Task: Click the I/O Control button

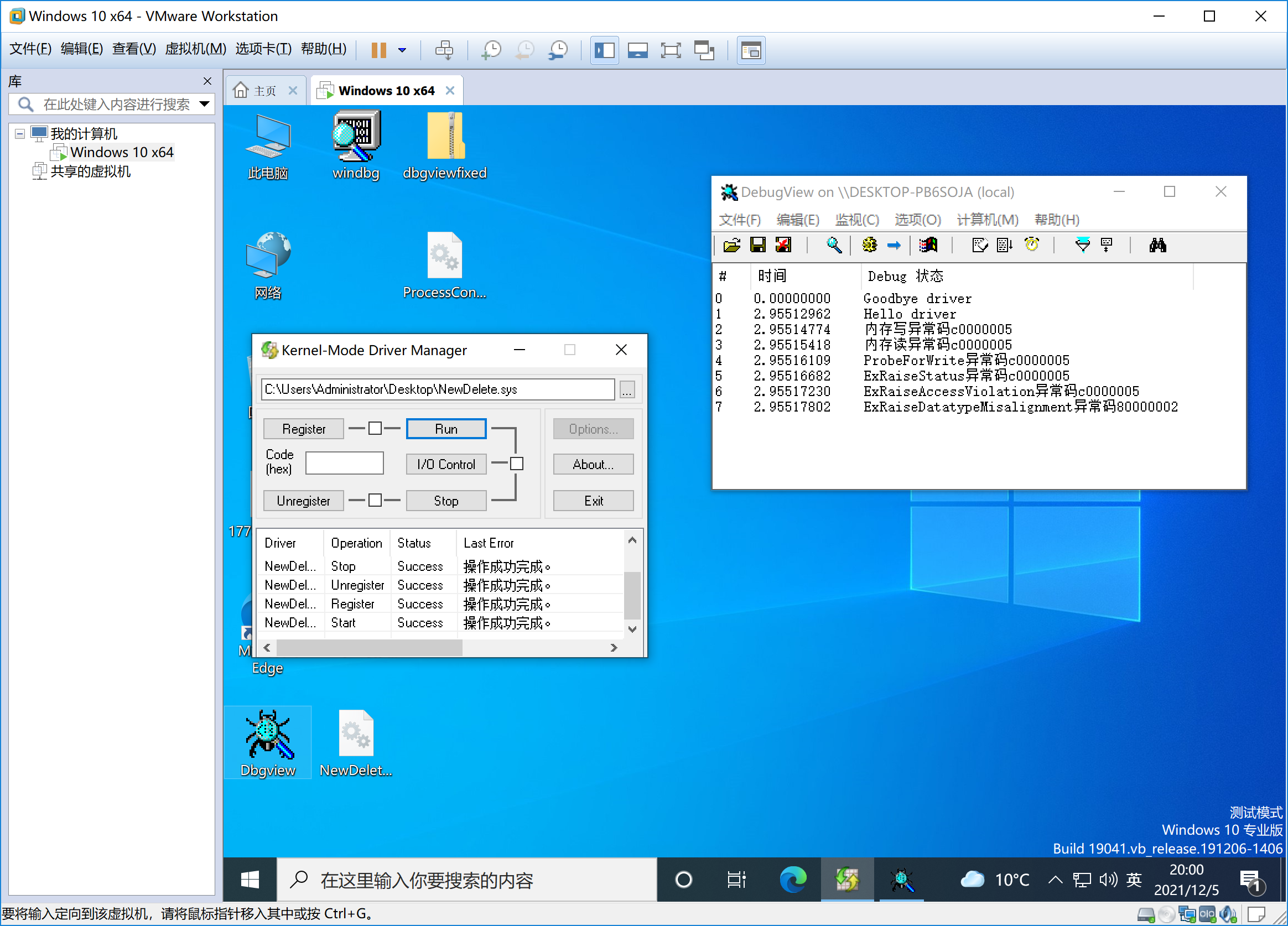Action: coord(446,464)
